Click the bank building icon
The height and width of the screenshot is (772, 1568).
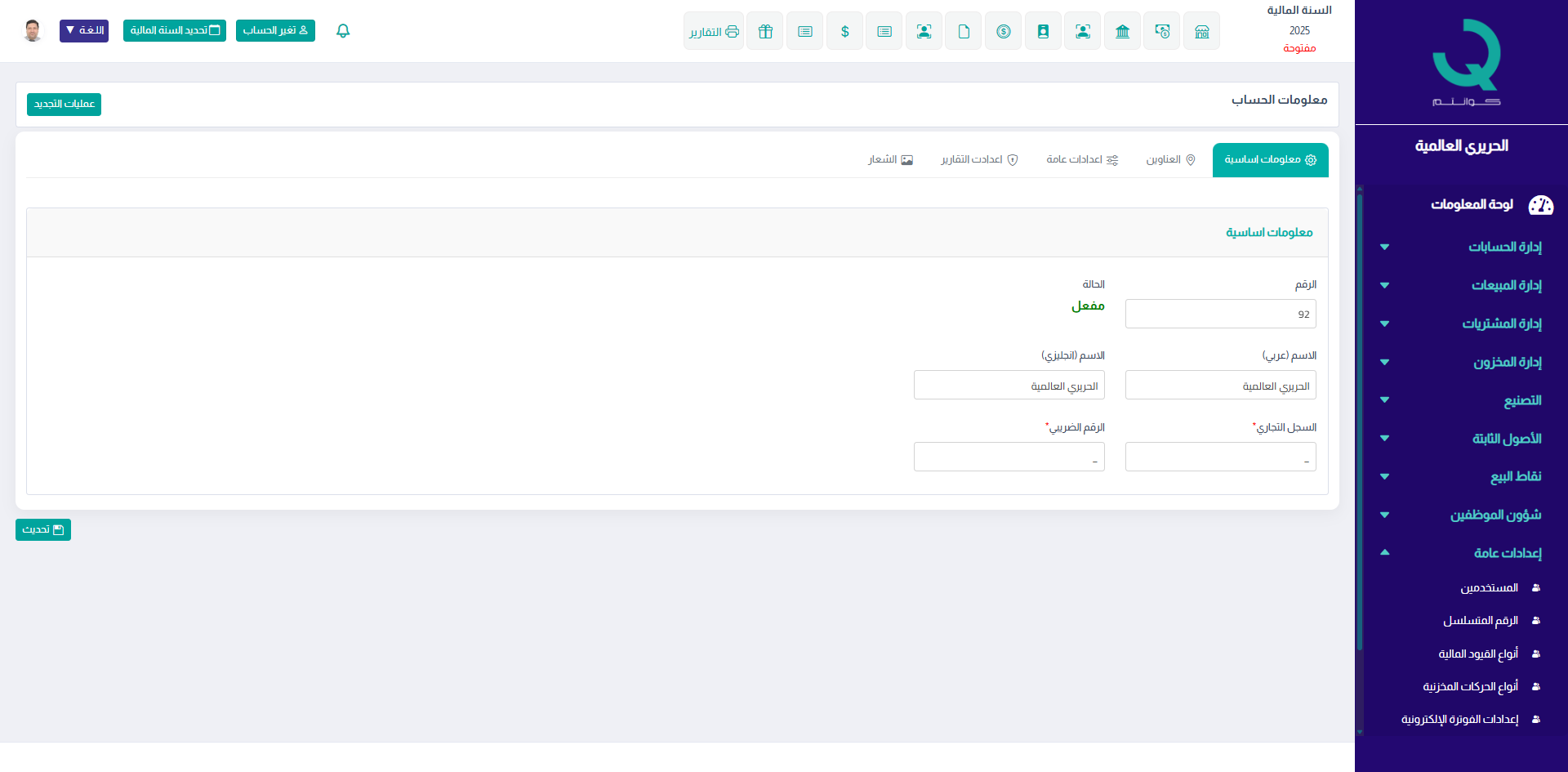pos(1122,31)
